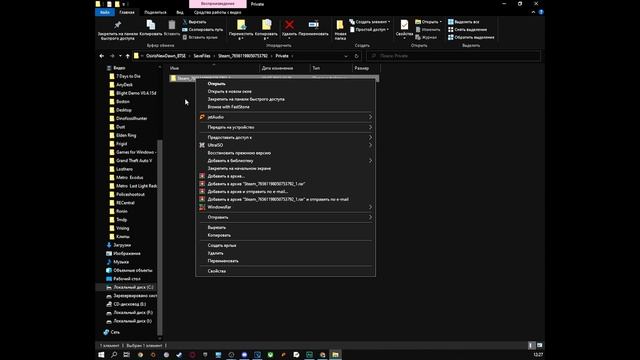Choose Создать ярлык in context menu

[x=285, y=246]
